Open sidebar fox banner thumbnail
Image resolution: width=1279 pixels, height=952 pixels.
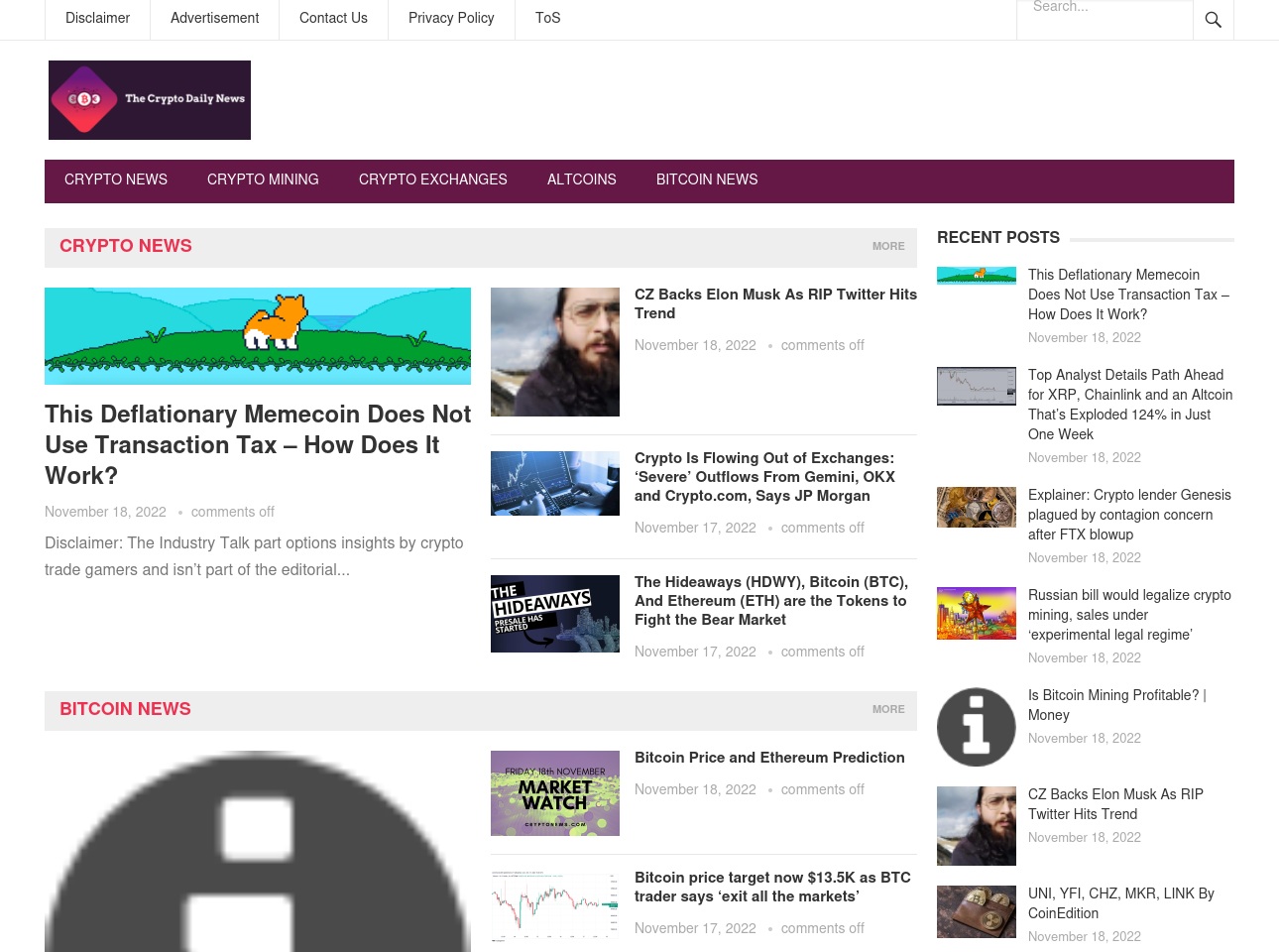(977, 275)
